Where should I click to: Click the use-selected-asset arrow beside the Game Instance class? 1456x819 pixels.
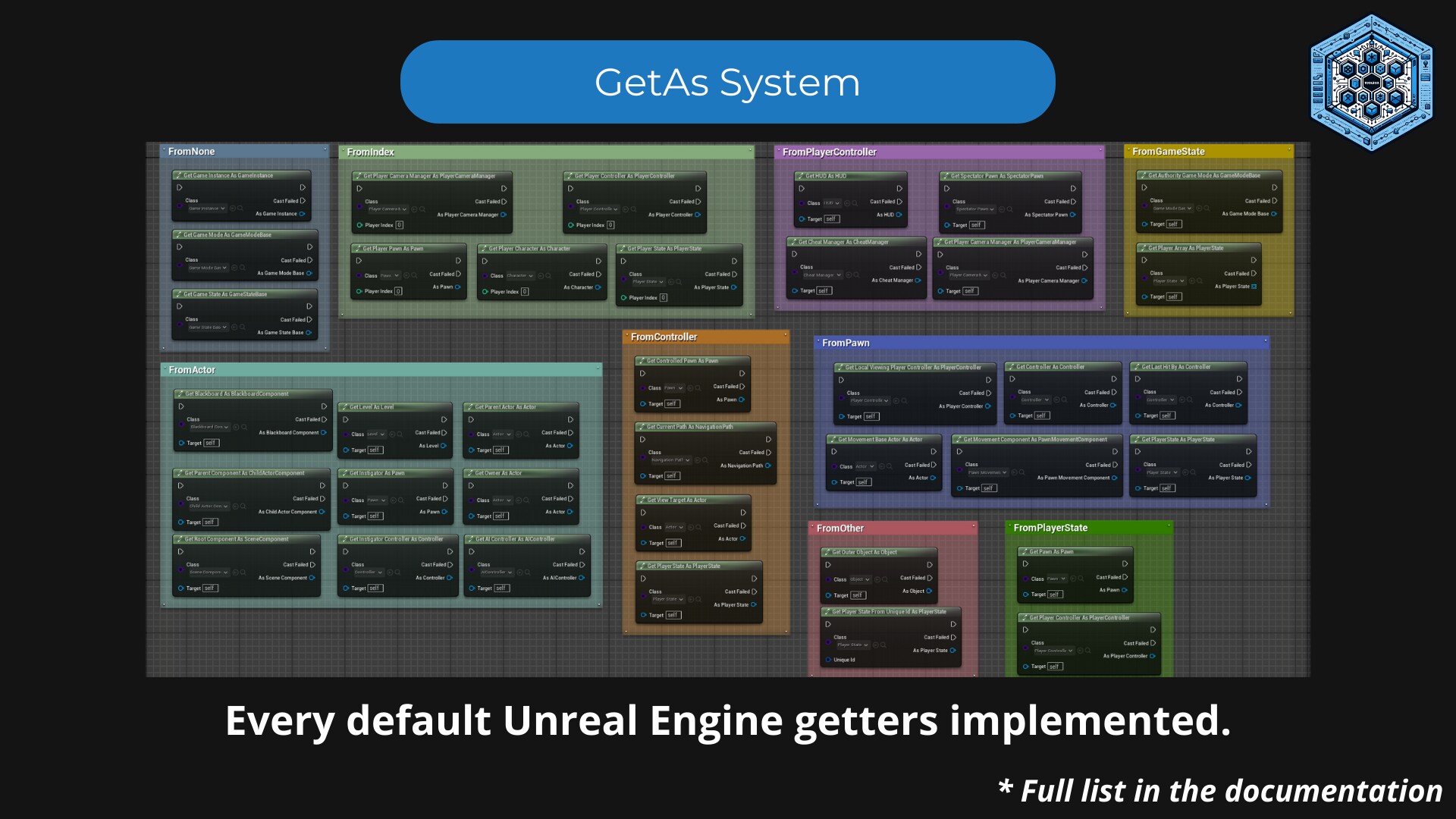tap(234, 208)
